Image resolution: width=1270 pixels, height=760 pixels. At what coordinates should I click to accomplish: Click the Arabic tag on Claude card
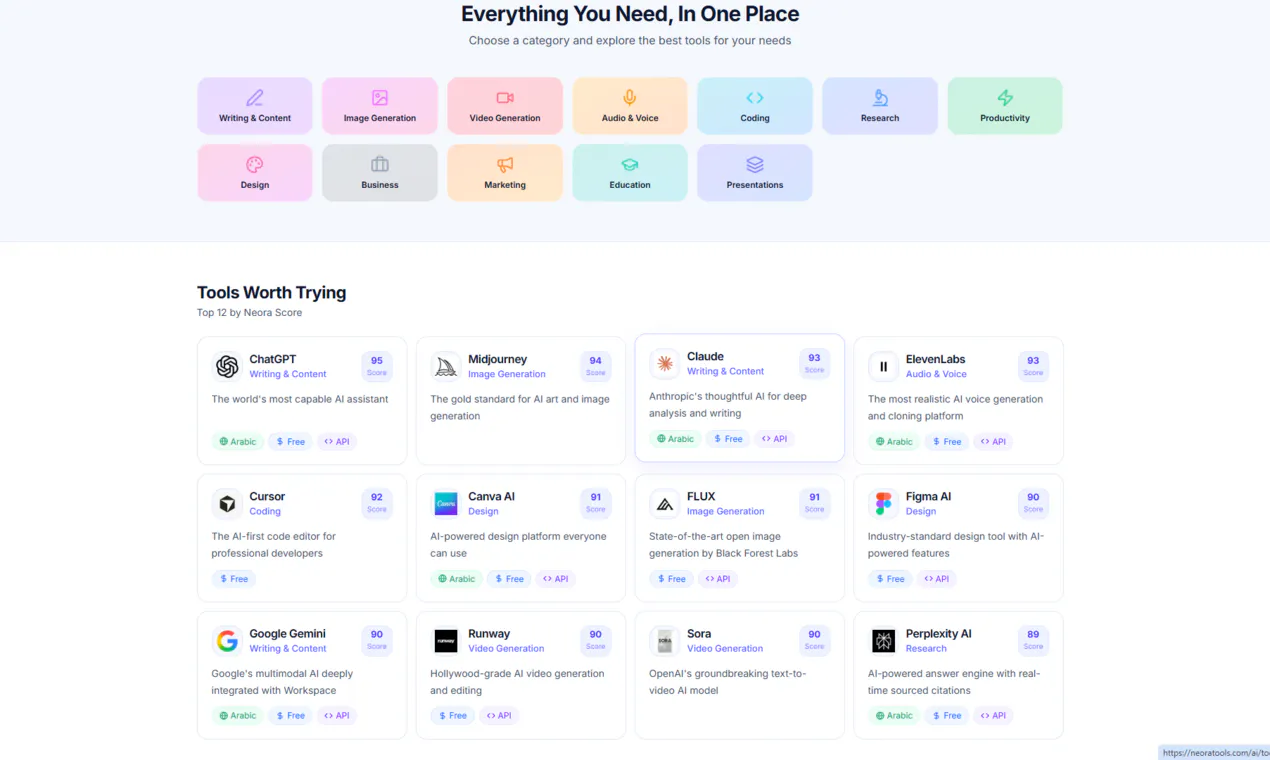coord(675,438)
